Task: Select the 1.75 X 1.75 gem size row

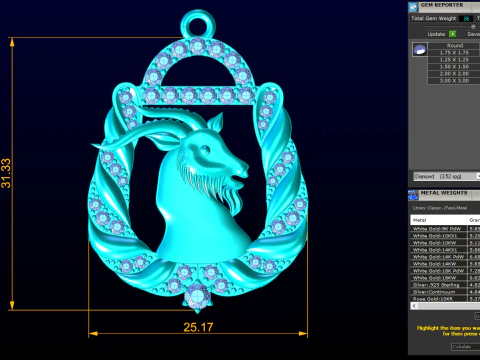Action: tap(454, 53)
